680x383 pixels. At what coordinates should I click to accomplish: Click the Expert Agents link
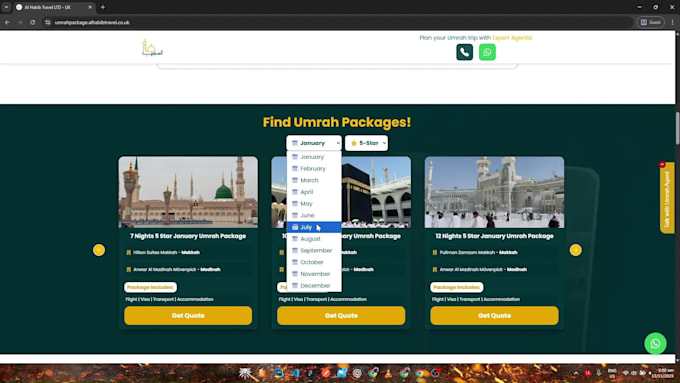[x=512, y=38]
